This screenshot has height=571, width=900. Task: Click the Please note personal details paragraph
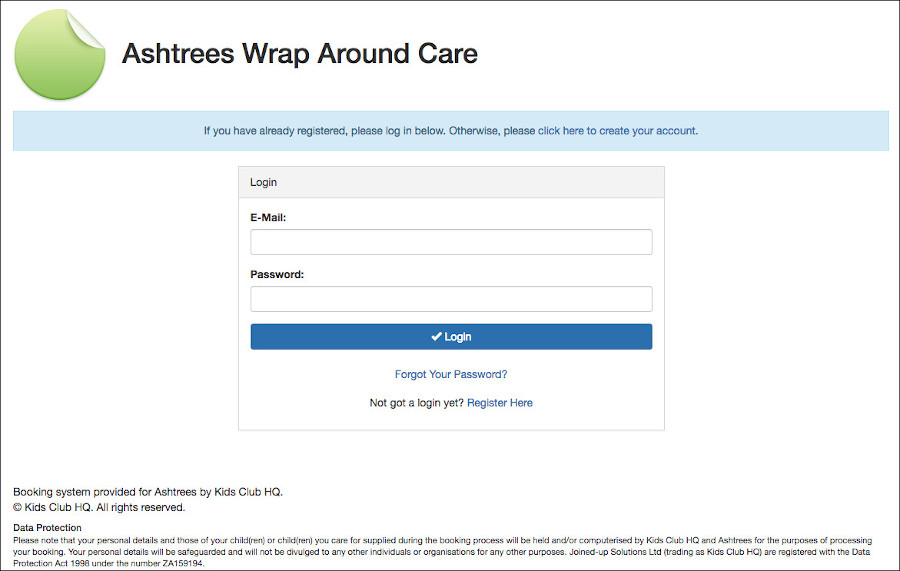[443, 551]
